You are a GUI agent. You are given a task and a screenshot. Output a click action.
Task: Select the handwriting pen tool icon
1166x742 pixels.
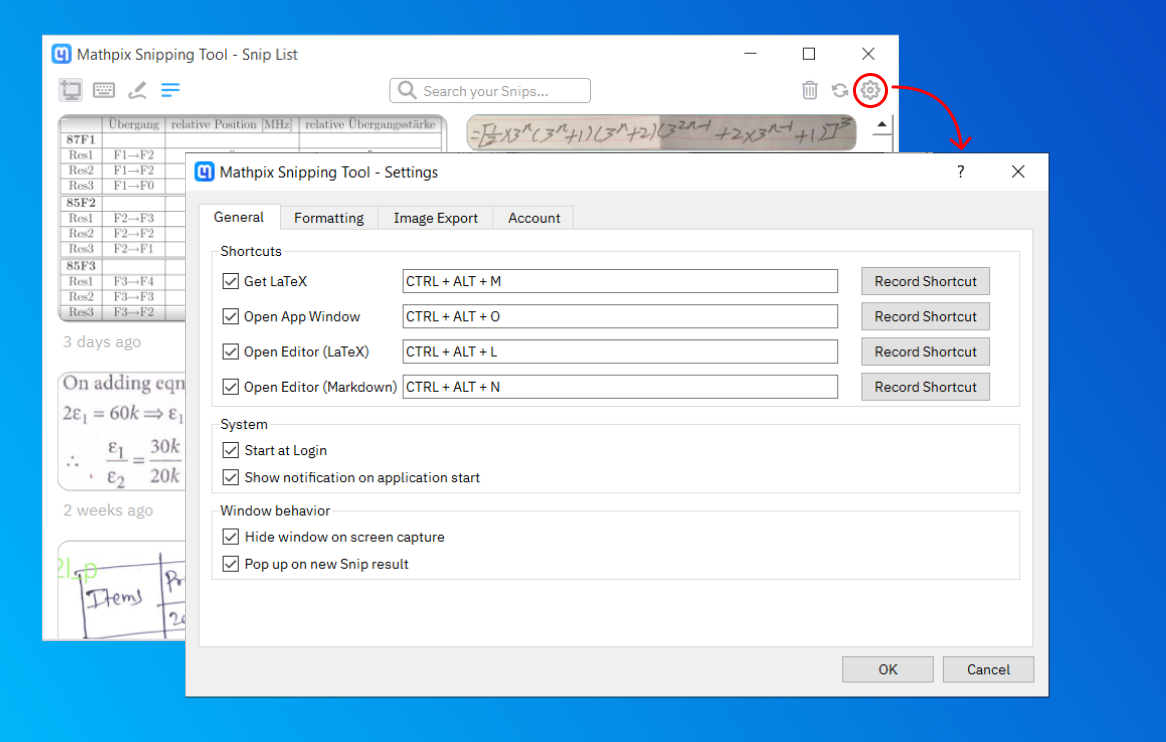137,90
